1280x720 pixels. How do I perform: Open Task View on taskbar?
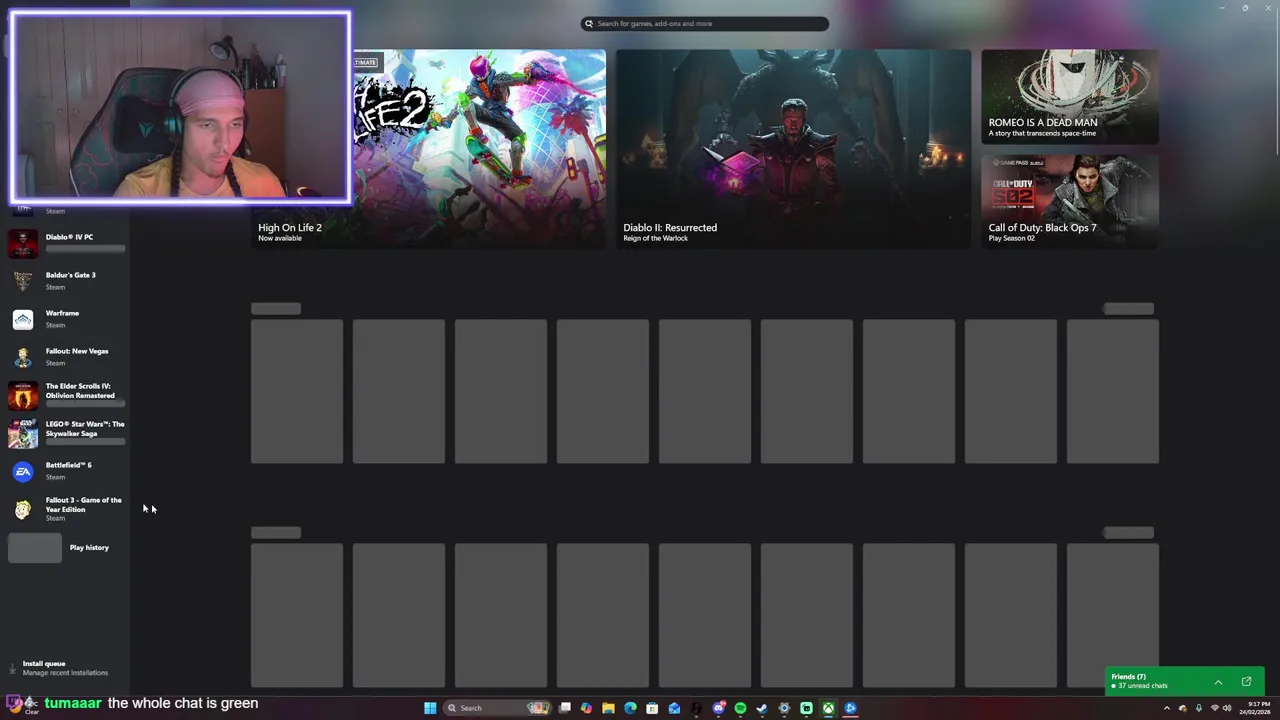click(565, 708)
